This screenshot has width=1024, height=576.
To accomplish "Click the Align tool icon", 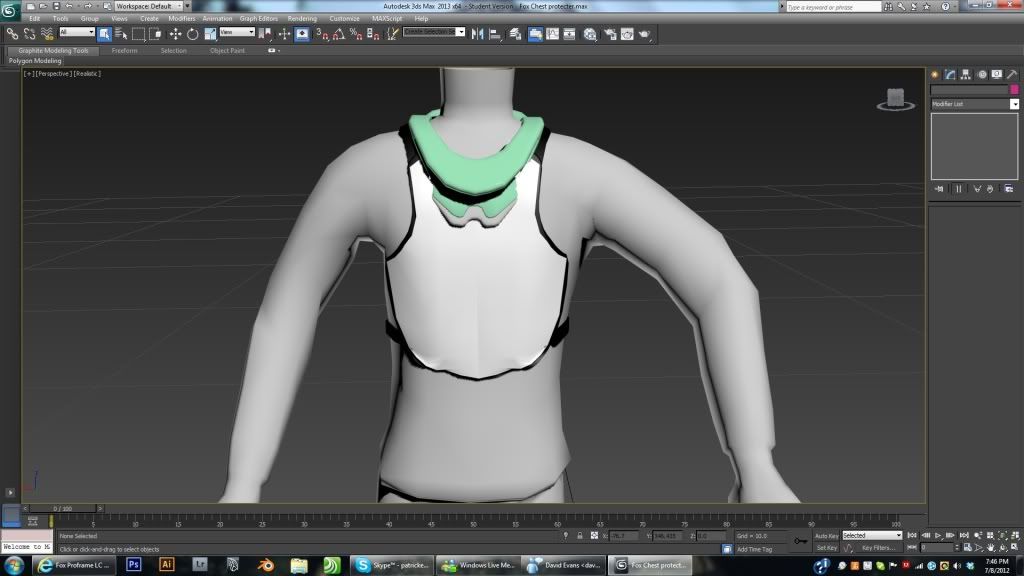I will [495, 34].
